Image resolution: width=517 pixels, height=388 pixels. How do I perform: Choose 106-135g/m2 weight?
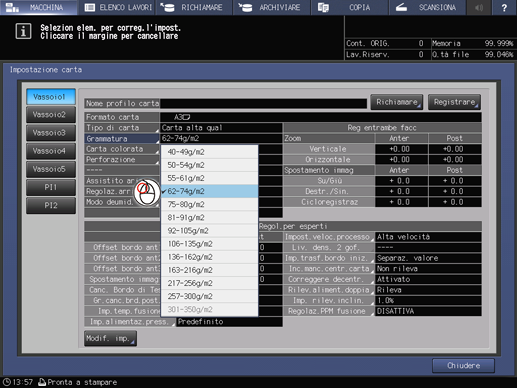209,244
